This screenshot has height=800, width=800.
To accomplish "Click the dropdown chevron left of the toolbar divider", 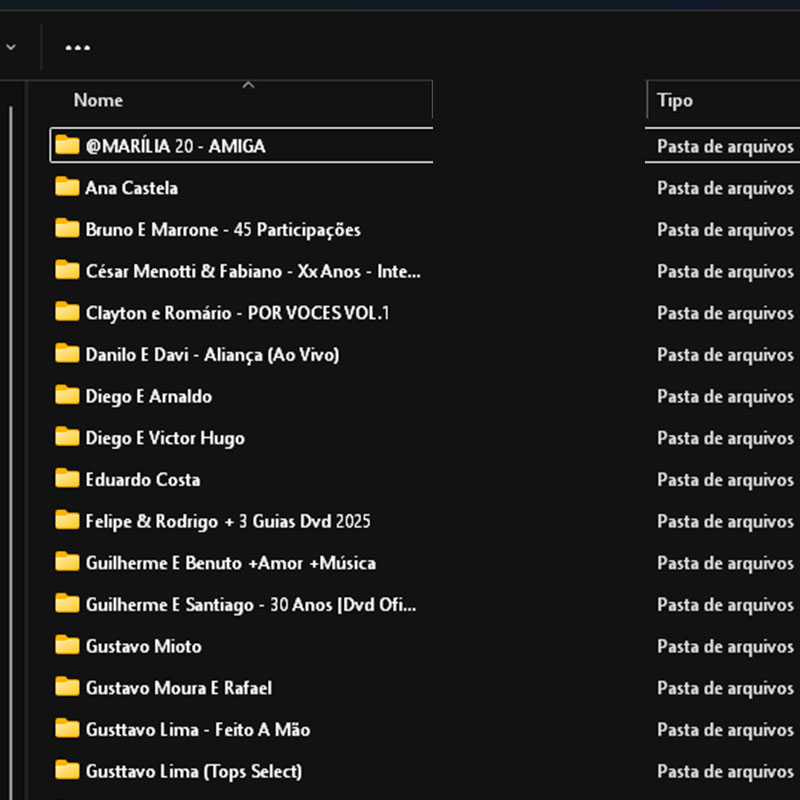I will (11, 47).
